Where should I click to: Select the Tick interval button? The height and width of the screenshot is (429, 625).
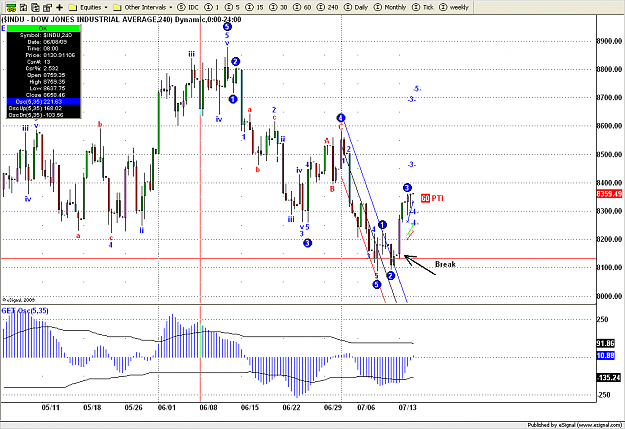point(422,7)
